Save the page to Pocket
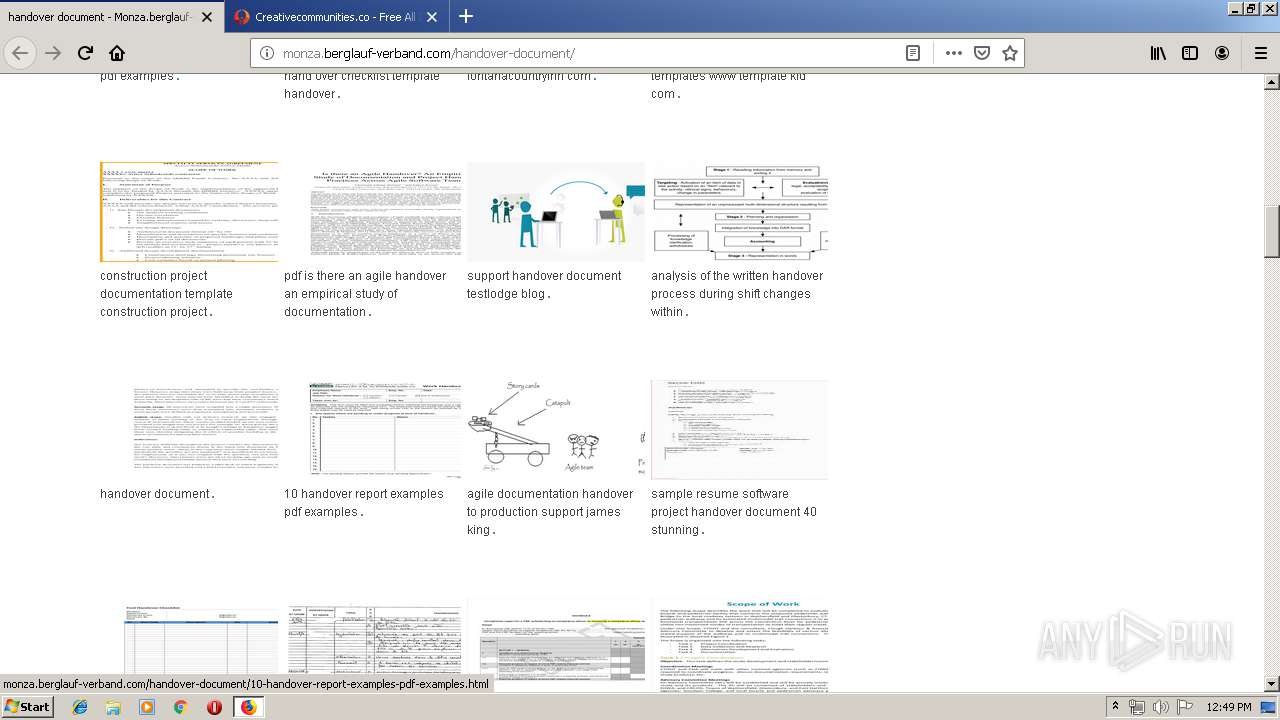Image resolution: width=1280 pixels, height=720 pixels. (x=982, y=53)
